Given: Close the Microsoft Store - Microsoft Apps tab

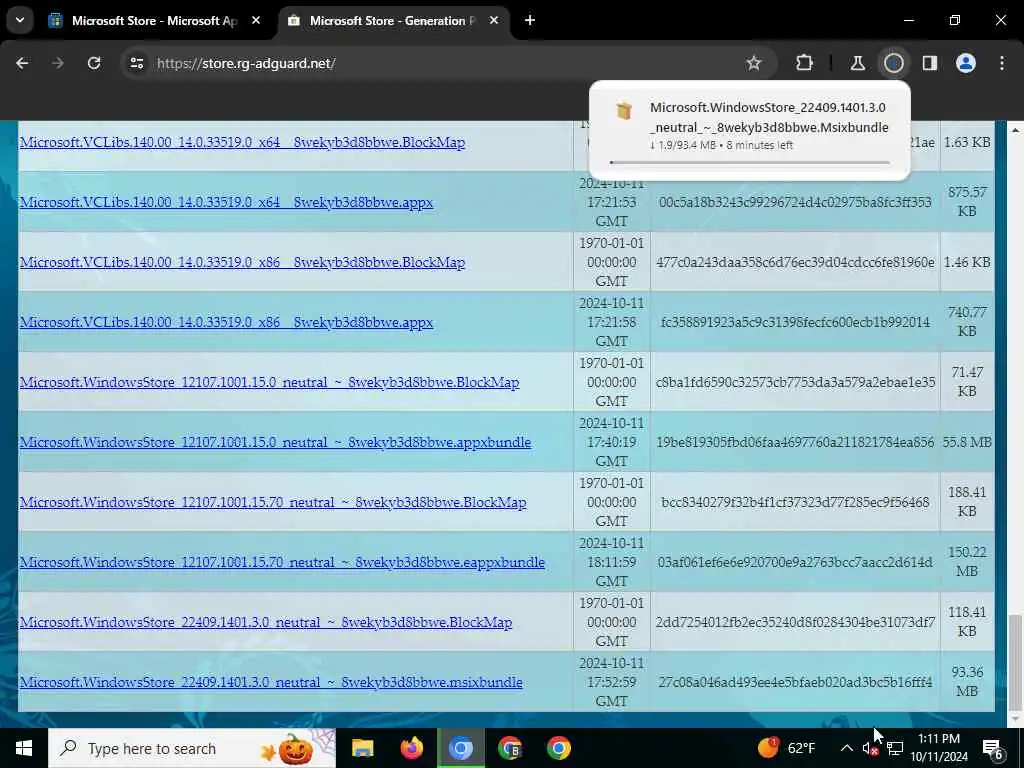Looking at the screenshot, I should 256,21.
